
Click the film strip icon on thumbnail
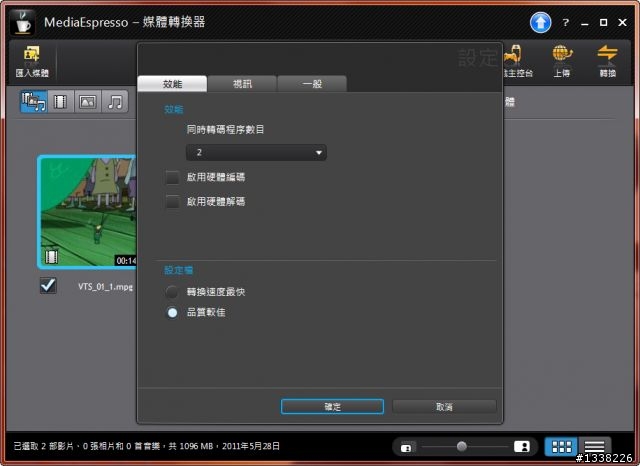click(51, 256)
